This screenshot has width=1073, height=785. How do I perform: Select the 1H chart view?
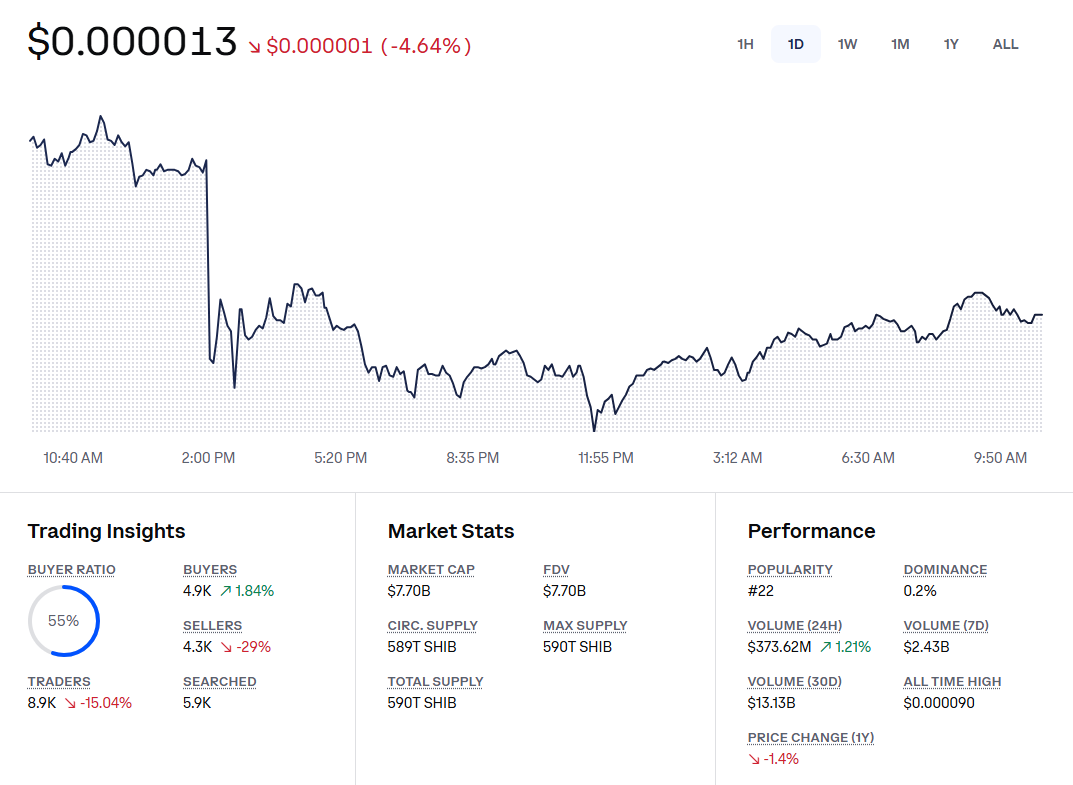click(745, 44)
